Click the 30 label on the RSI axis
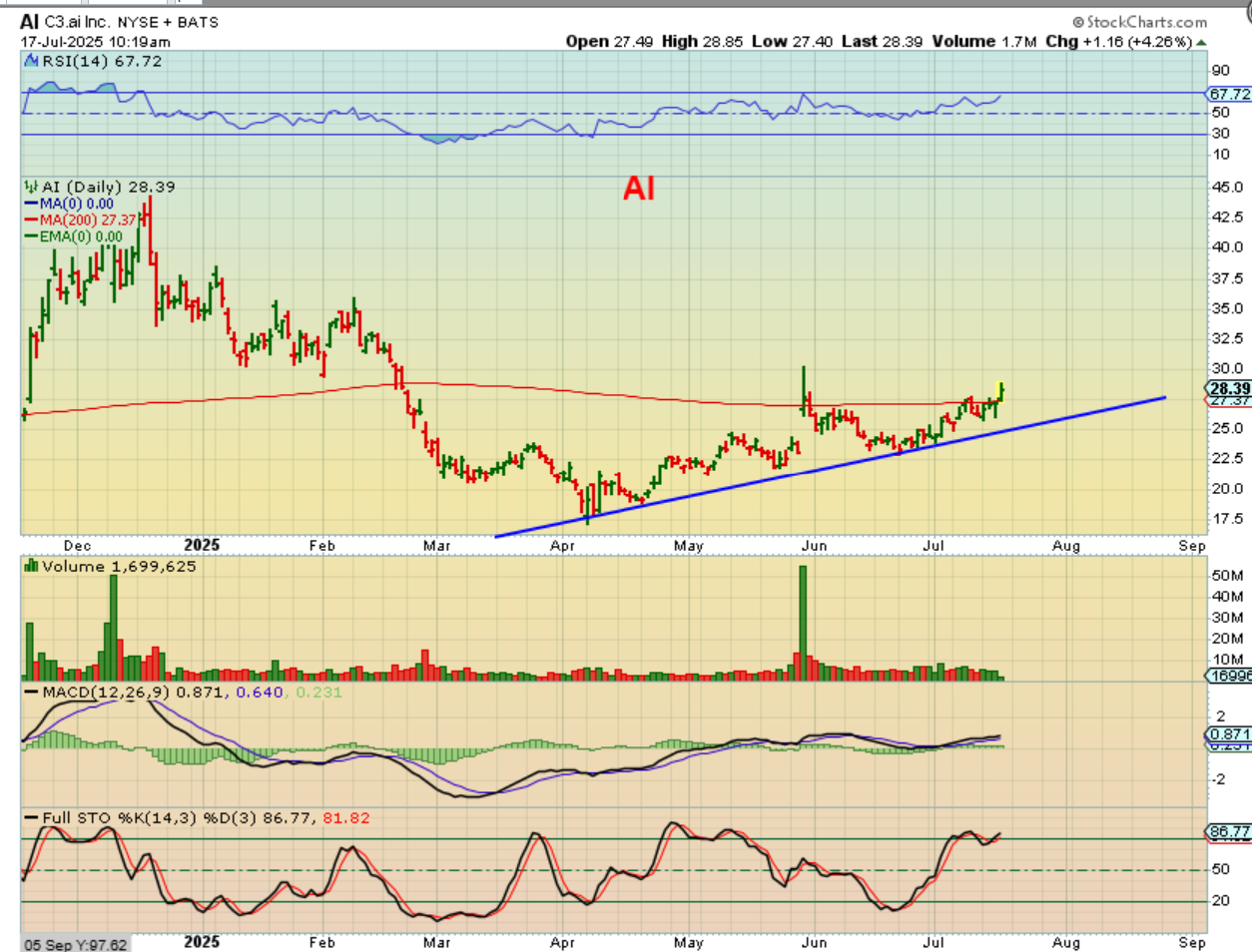1252x952 pixels. (x=1220, y=133)
